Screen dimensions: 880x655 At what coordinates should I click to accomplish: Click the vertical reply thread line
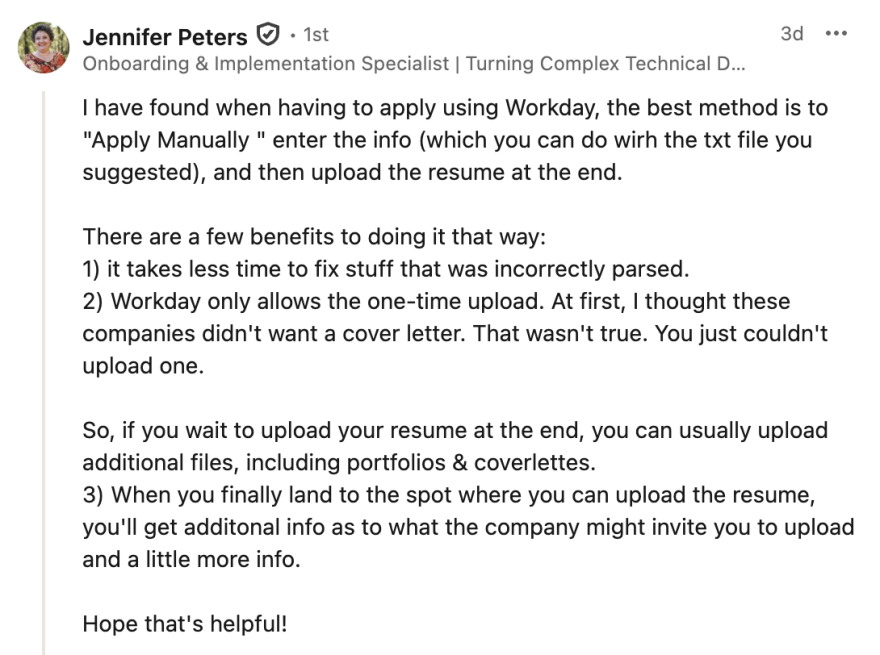(x=43, y=373)
